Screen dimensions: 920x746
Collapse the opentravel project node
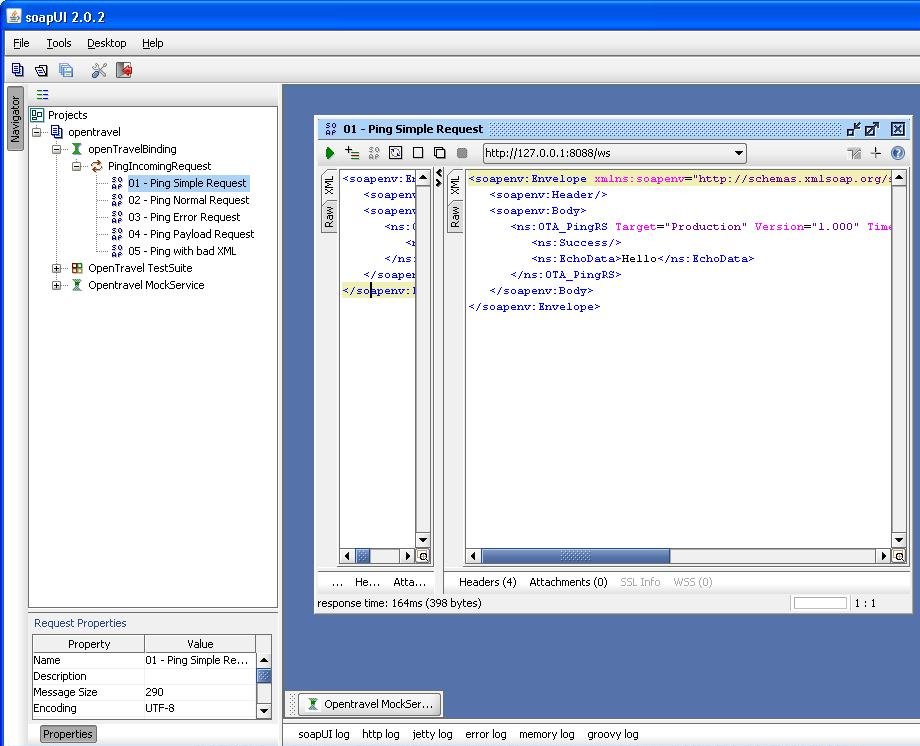point(36,132)
